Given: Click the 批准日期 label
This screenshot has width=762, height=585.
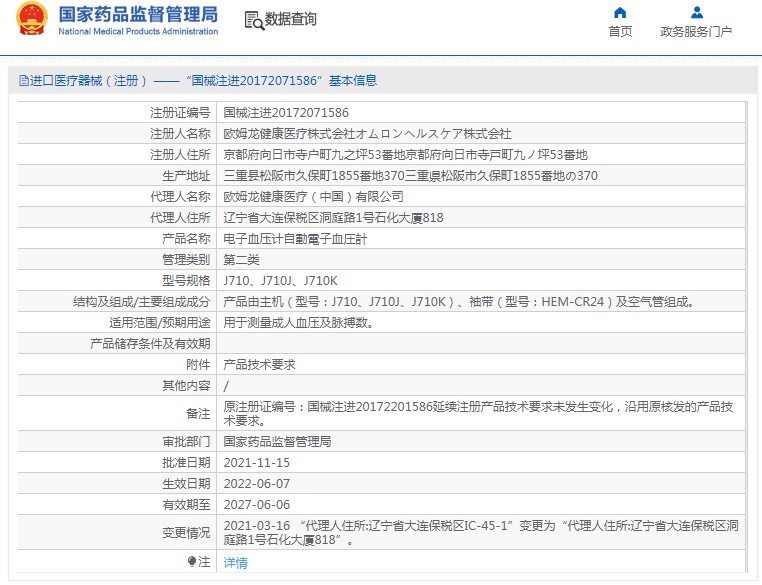Looking at the screenshot, I should (186, 462).
